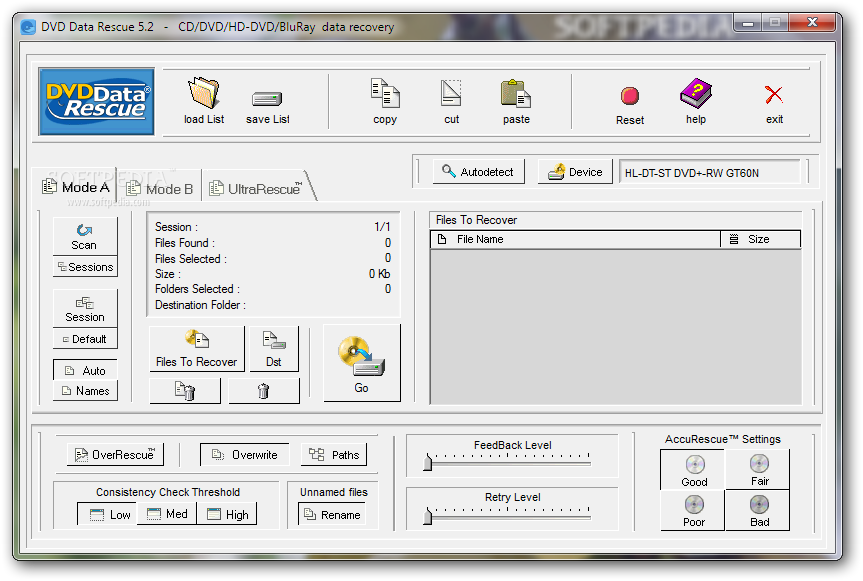Screen dimensions: 863x581
Task: Click the red Reset icon
Action: (x=630, y=96)
